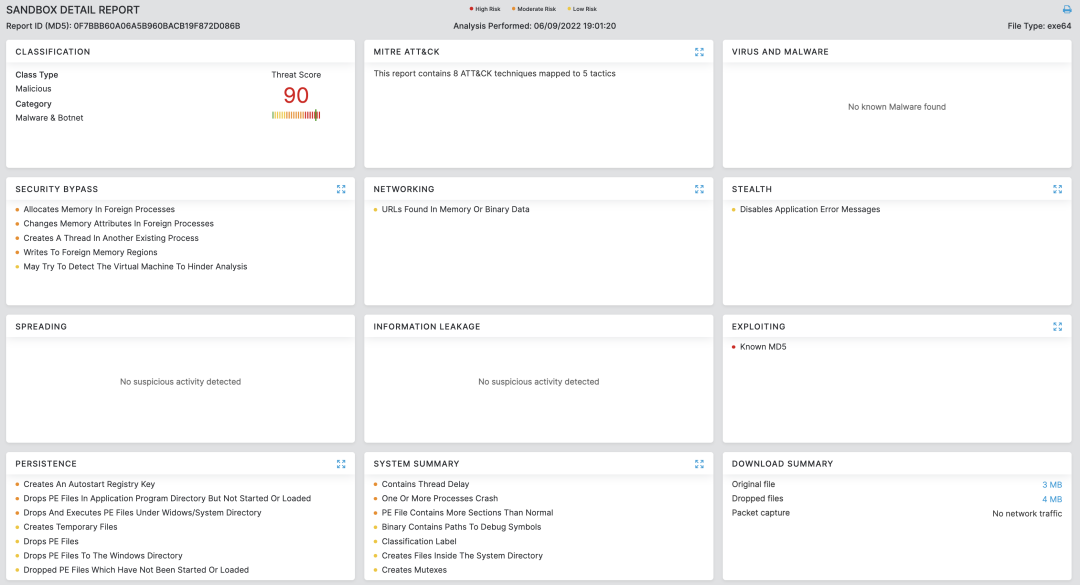Click the High Risk legend indicator
This screenshot has width=1080, height=585.
click(486, 9)
